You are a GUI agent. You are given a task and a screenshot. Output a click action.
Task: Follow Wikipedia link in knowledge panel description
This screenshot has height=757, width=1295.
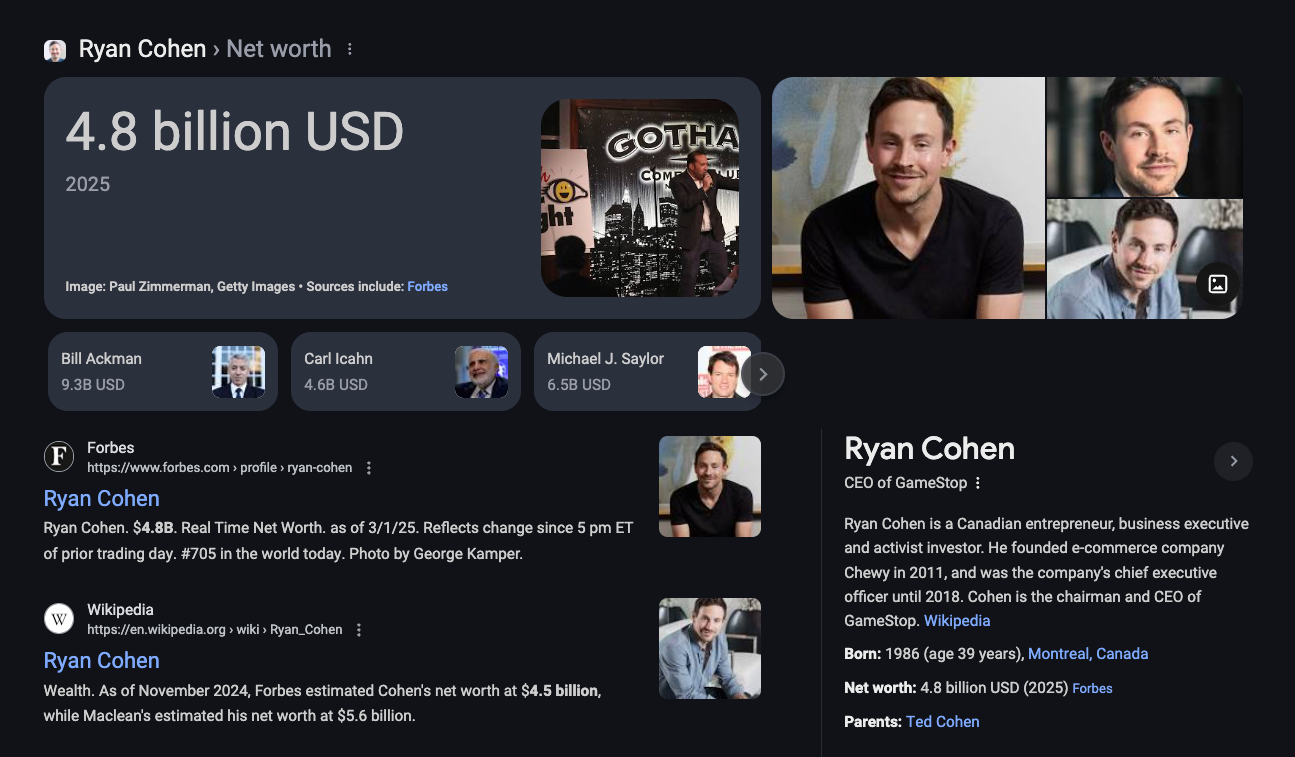(957, 621)
